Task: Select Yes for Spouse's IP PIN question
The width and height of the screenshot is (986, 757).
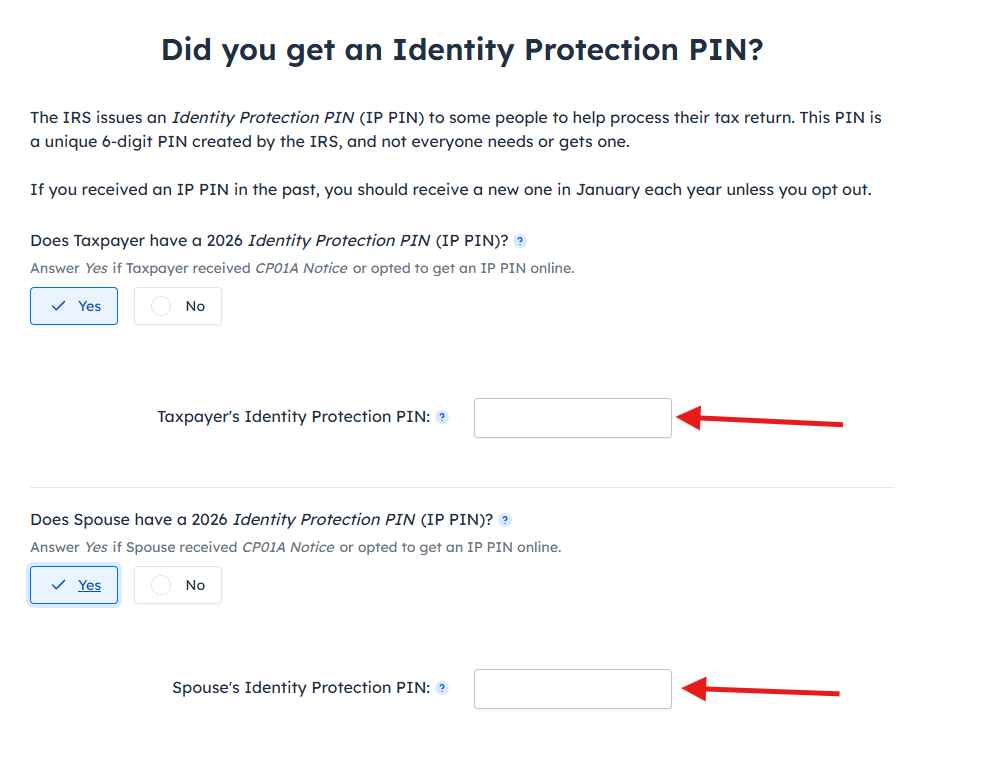Action: pyautogui.click(x=74, y=585)
